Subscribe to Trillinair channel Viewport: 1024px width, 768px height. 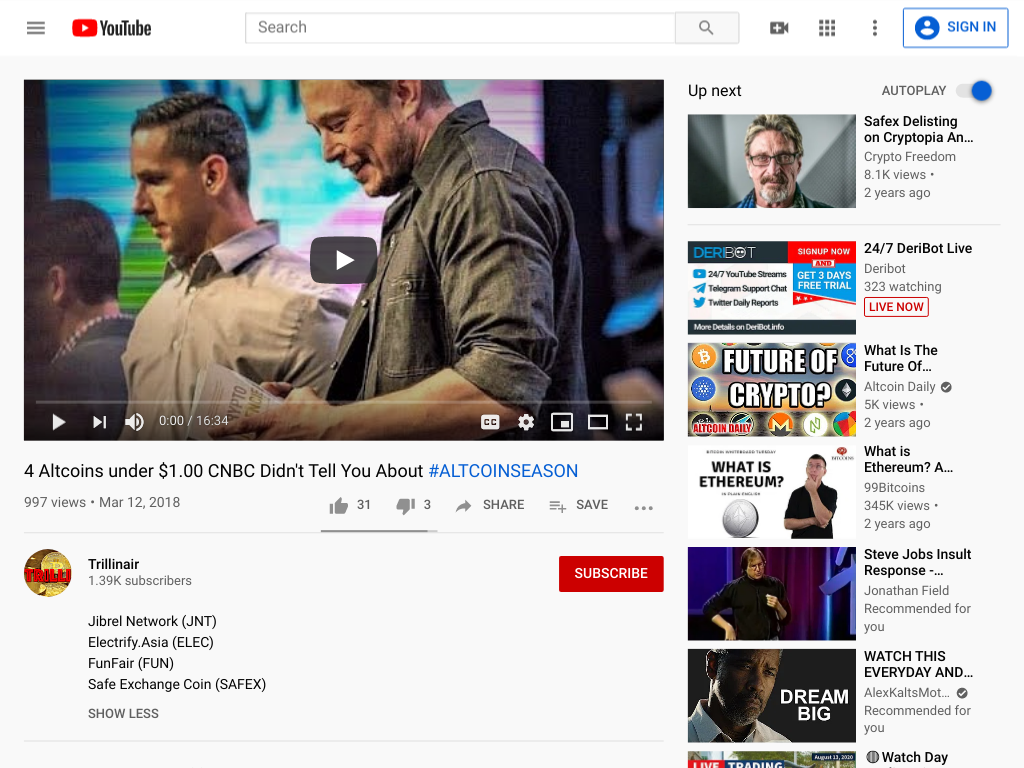pos(611,573)
